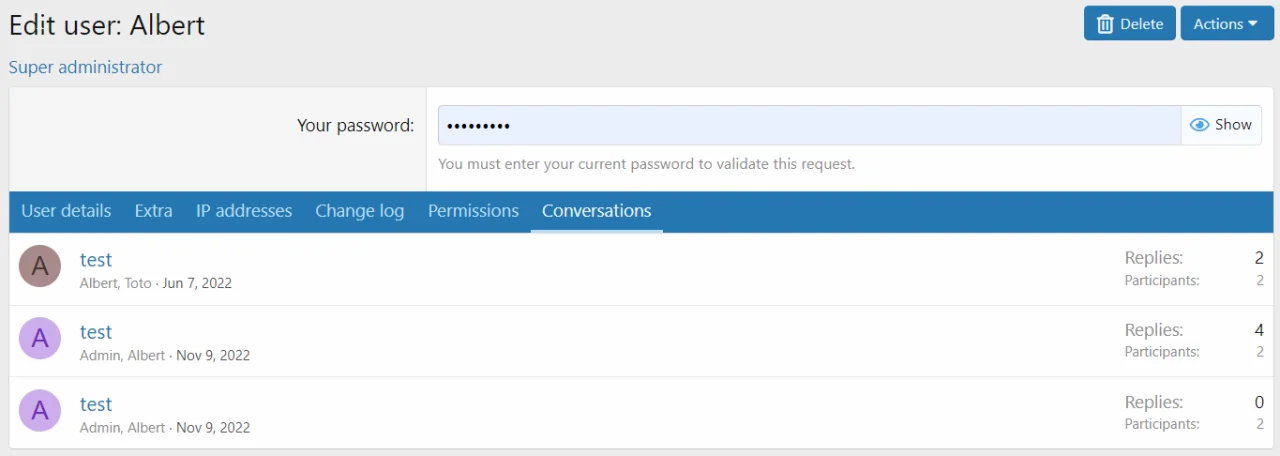
Task: Switch to the User details tab
Action: 66,211
